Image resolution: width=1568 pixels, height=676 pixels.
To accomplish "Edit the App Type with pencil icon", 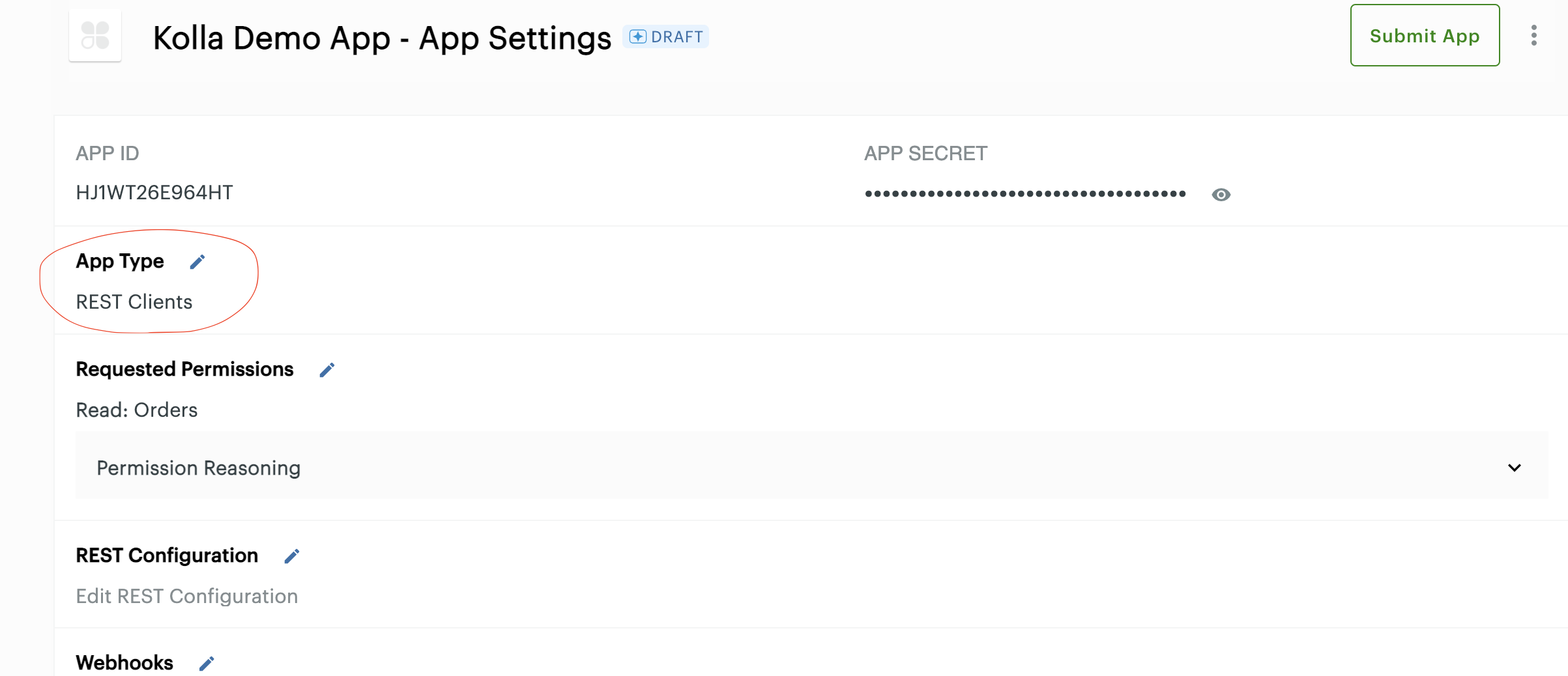I will tap(197, 262).
